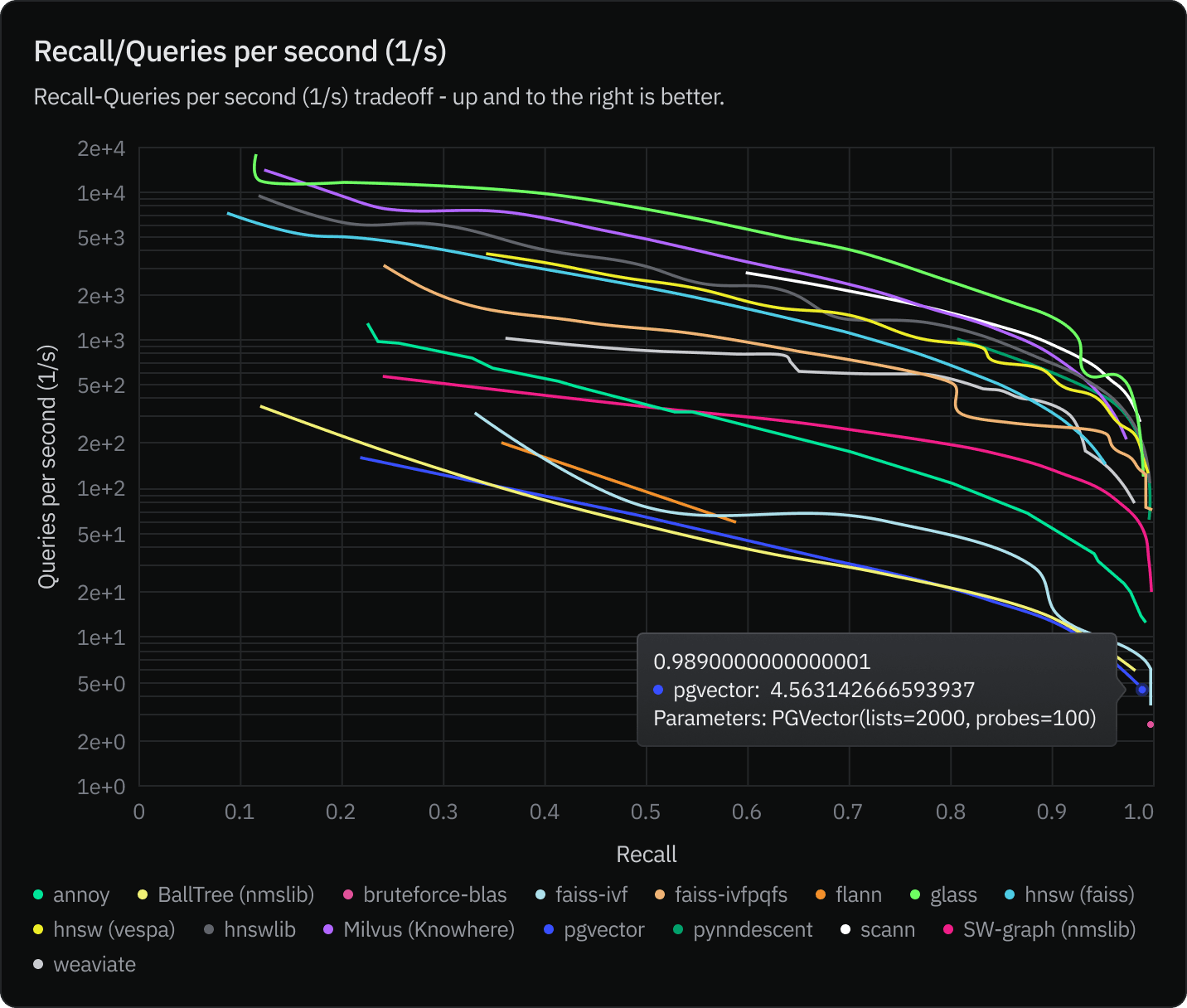The width and height of the screenshot is (1187, 1008).
Task: Click the hnswlib legend label
Action: [259, 930]
